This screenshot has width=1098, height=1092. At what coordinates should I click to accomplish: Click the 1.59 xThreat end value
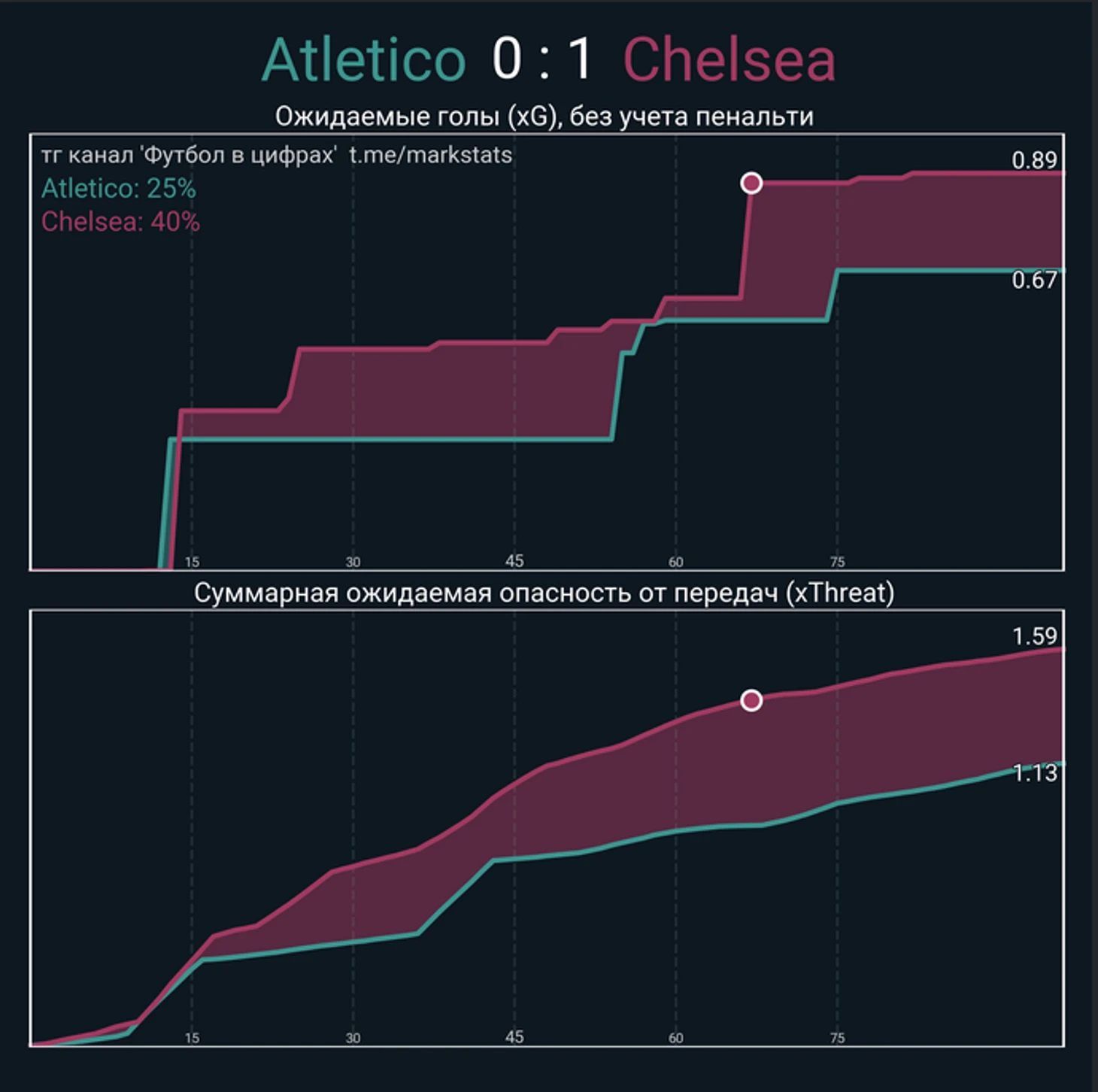pos(1035,636)
